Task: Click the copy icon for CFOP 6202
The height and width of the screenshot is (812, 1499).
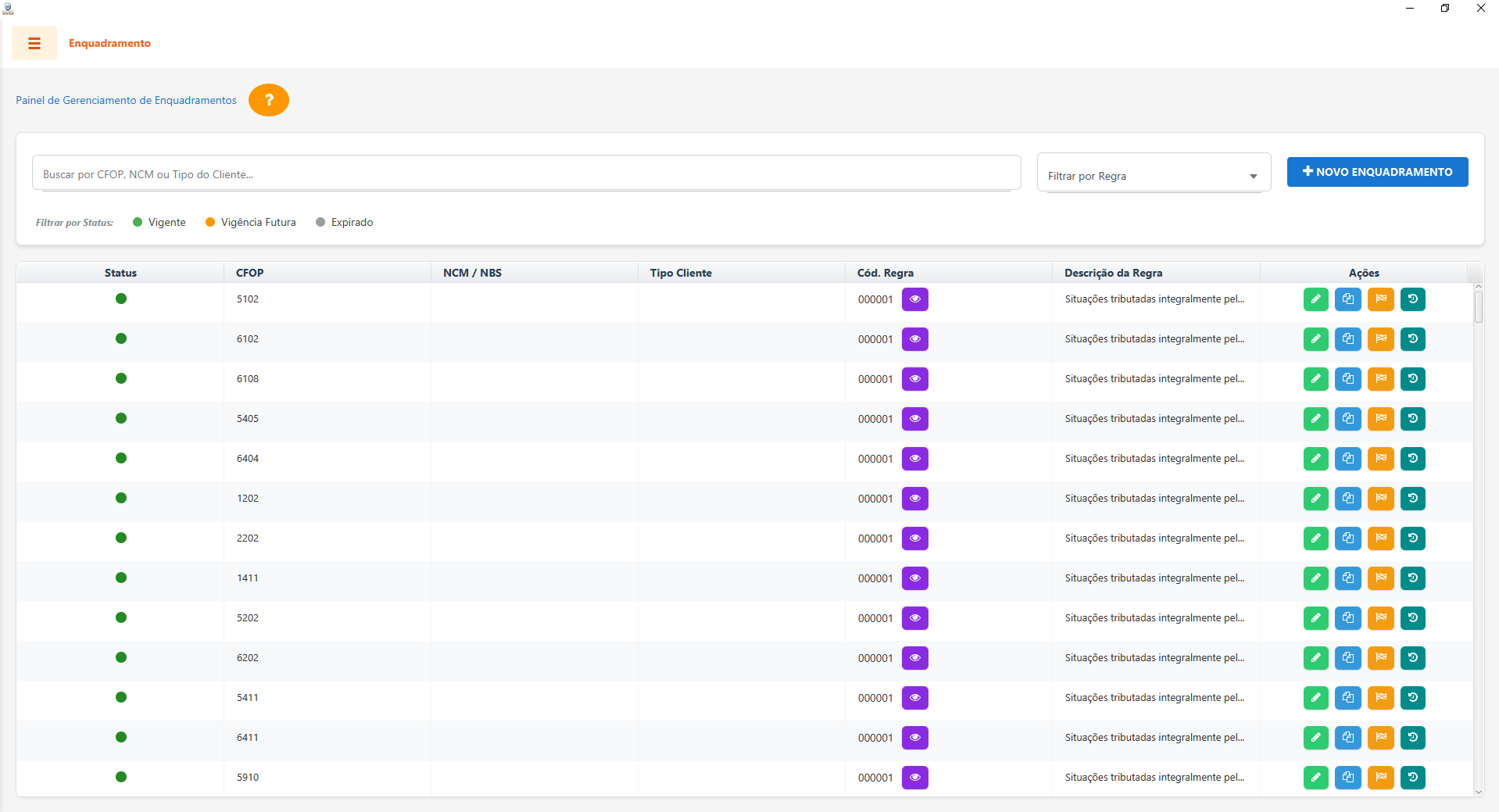Action: coord(1348,658)
